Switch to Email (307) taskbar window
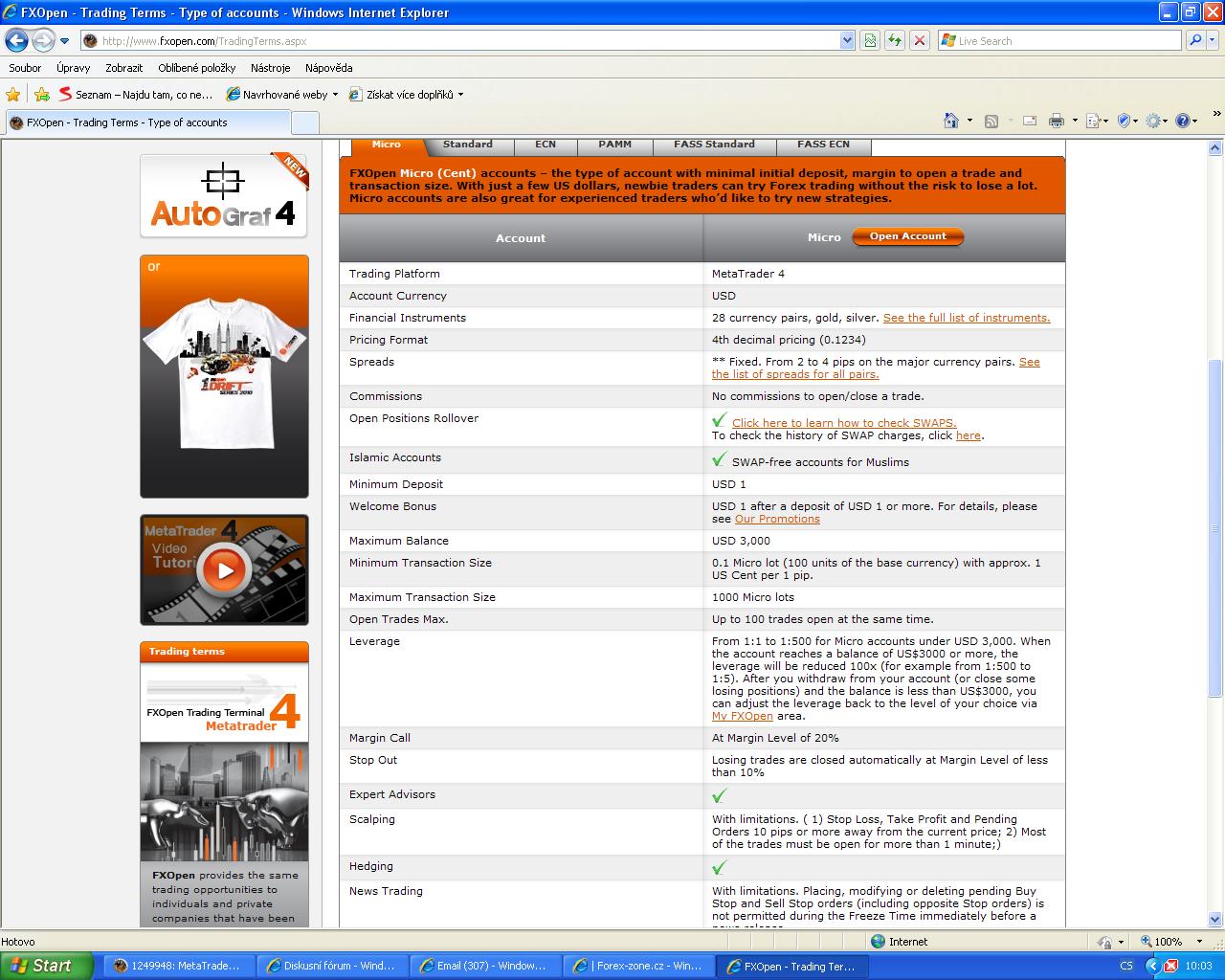Viewport: 1225px width, 980px height. point(486,966)
